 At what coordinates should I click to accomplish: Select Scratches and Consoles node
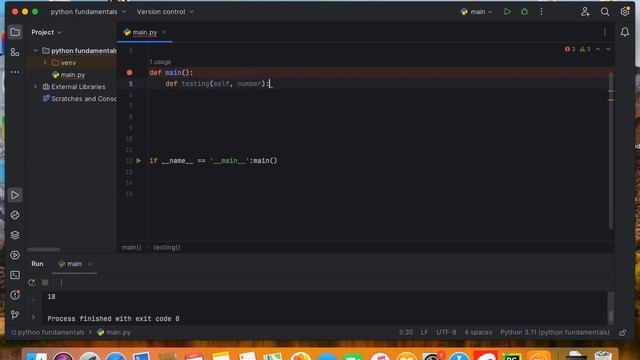[x=80, y=99]
